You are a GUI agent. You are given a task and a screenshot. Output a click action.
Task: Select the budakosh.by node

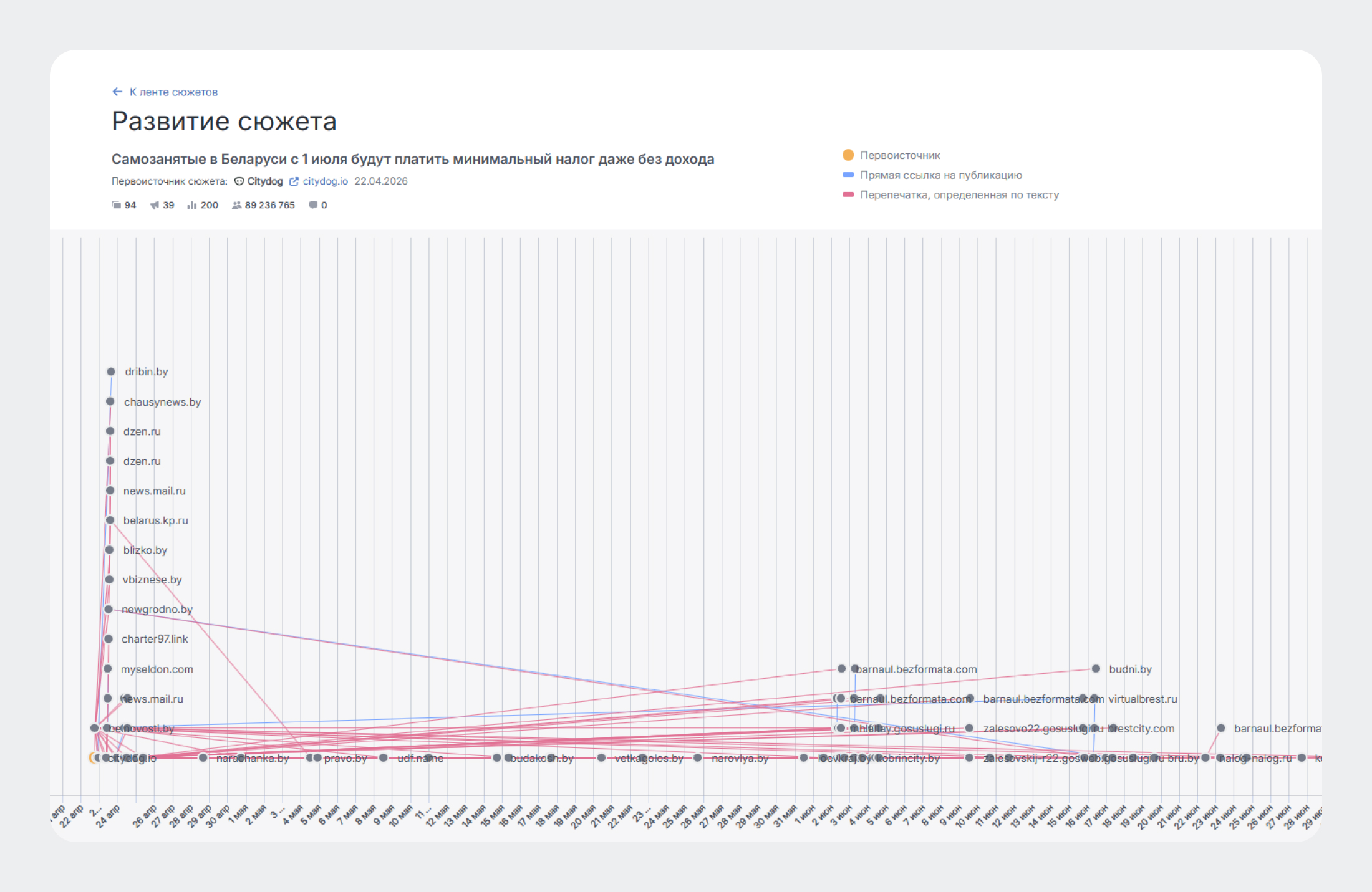(497, 758)
